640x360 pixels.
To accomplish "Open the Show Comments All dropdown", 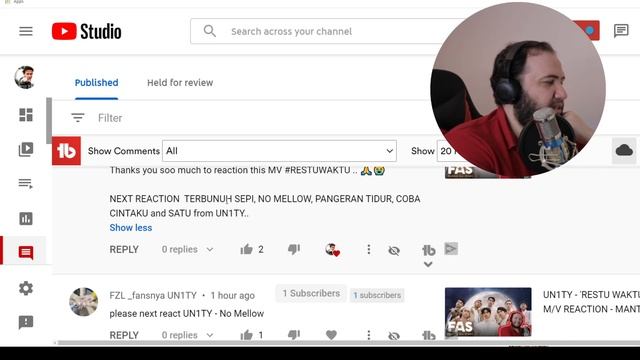I will [280, 151].
